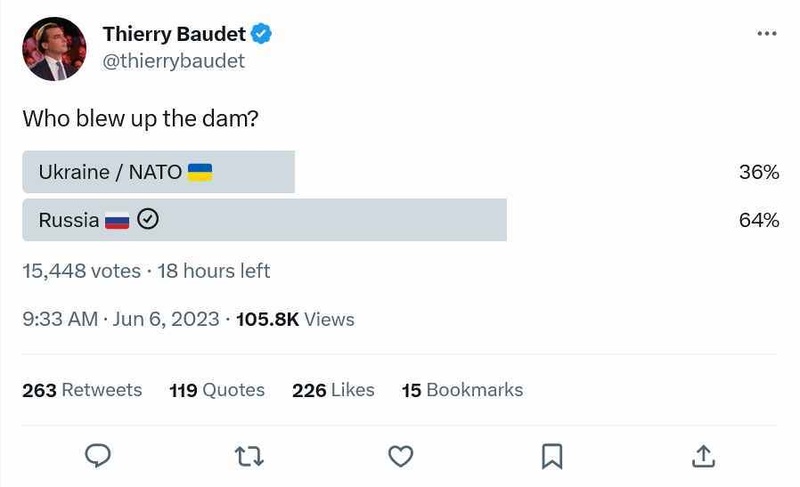The width and height of the screenshot is (800, 487).
Task: Click the Ukraine flag emoji
Action: pyautogui.click(x=200, y=172)
